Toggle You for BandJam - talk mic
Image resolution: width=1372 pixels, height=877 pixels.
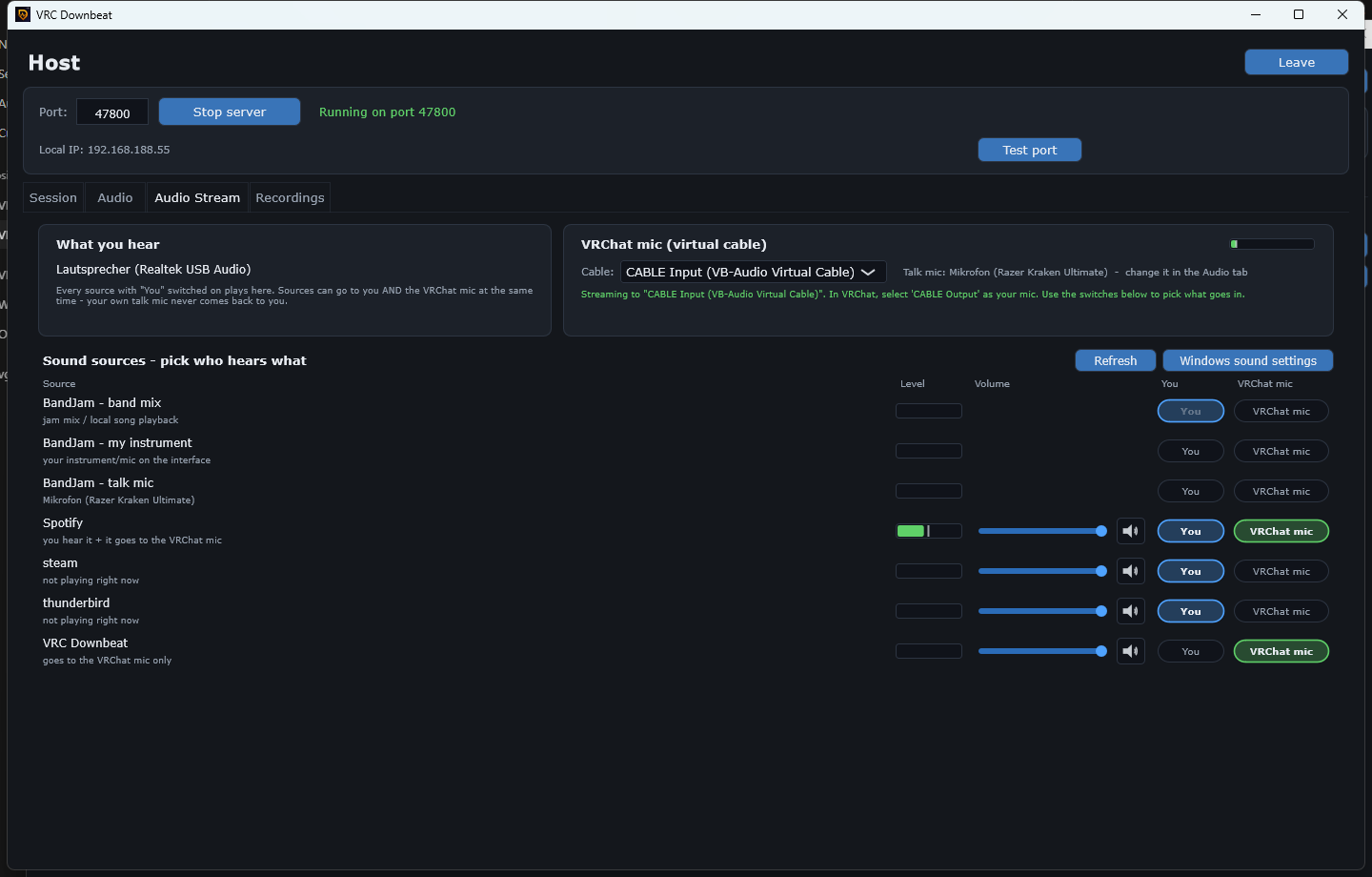tap(1191, 491)
